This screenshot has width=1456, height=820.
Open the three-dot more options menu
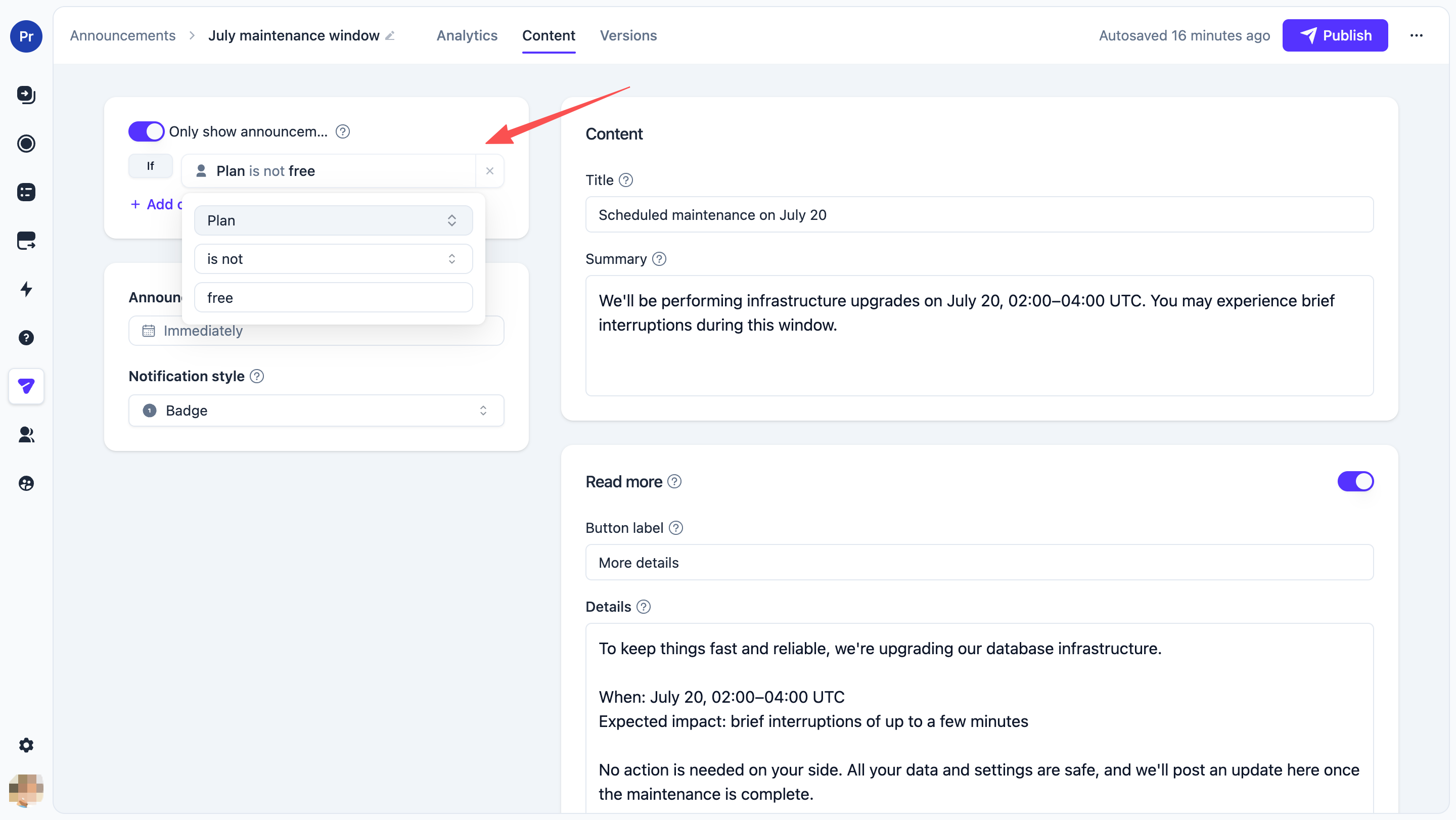(x=1417, y=35)
